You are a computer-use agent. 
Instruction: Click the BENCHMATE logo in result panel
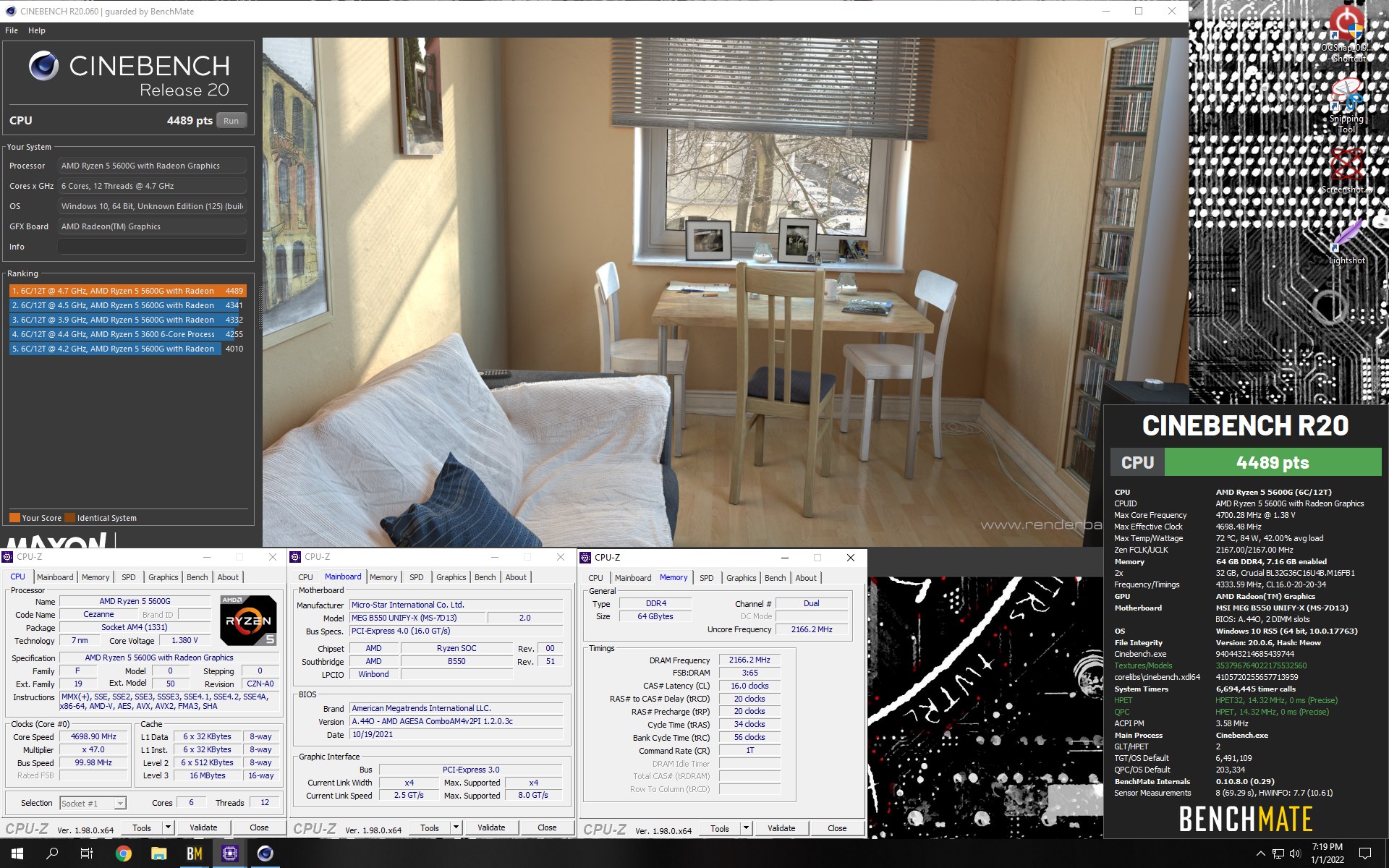click(1246, 819)
